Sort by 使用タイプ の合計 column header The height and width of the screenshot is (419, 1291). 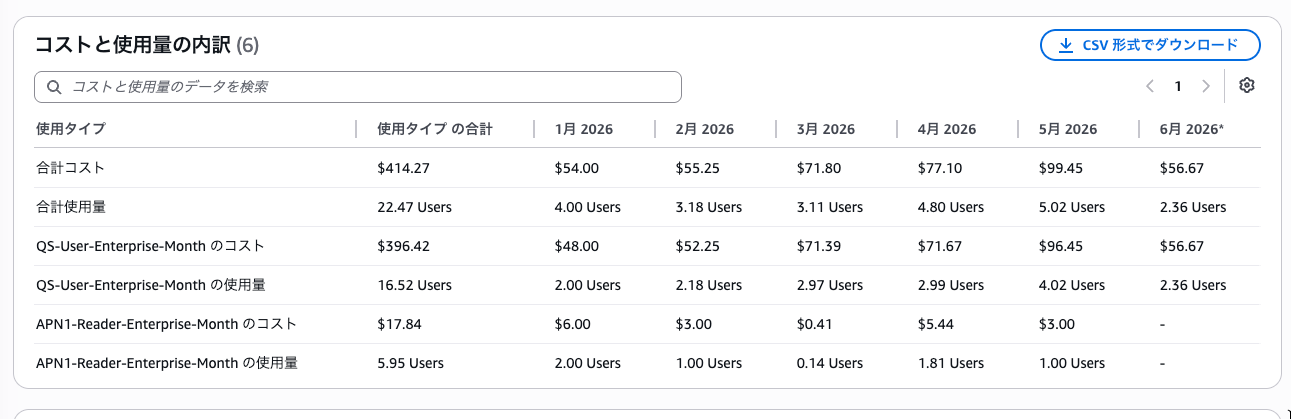(x=435, y=129)
